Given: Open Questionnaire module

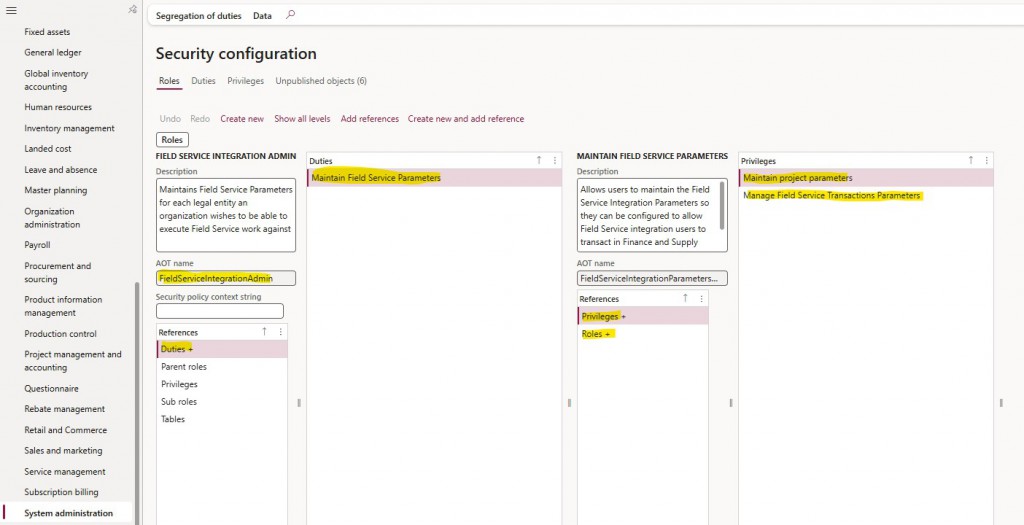Looking at the screenshot, I should click(x=51, y=389).
